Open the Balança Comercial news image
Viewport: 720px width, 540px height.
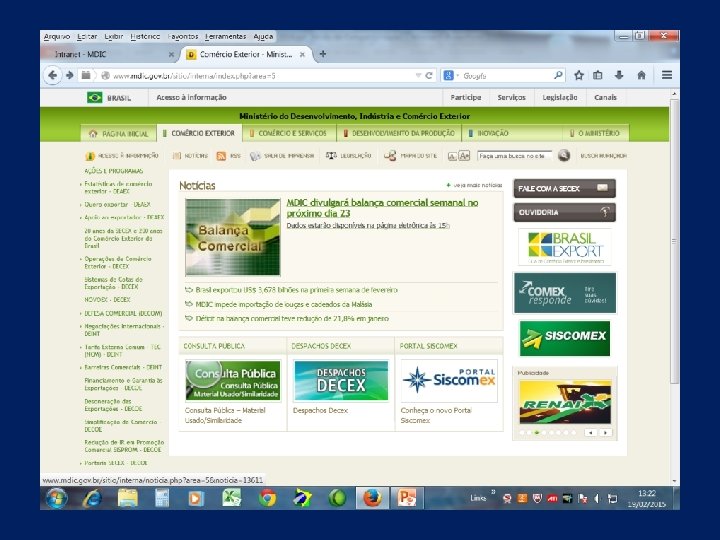(232, 237)
